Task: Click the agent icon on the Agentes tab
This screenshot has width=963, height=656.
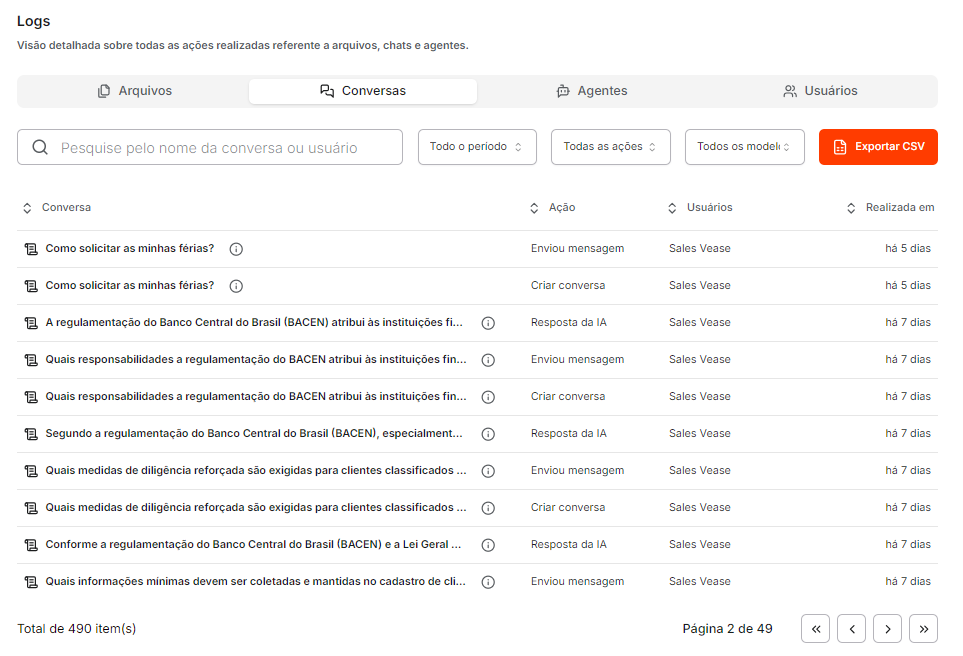Action: pos(561,90)
